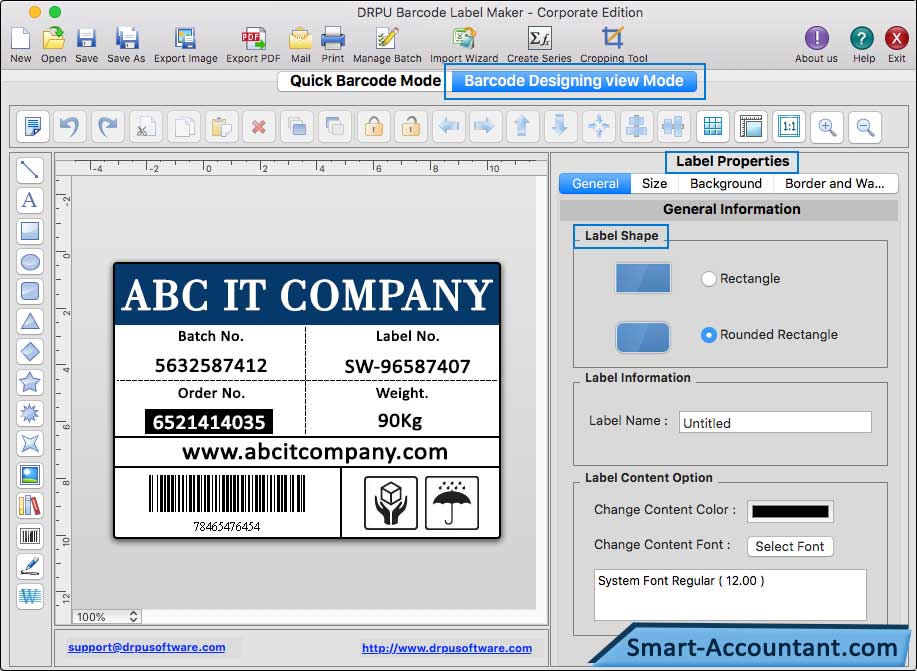Click the move up arrow icon

[x=522, y=126]
